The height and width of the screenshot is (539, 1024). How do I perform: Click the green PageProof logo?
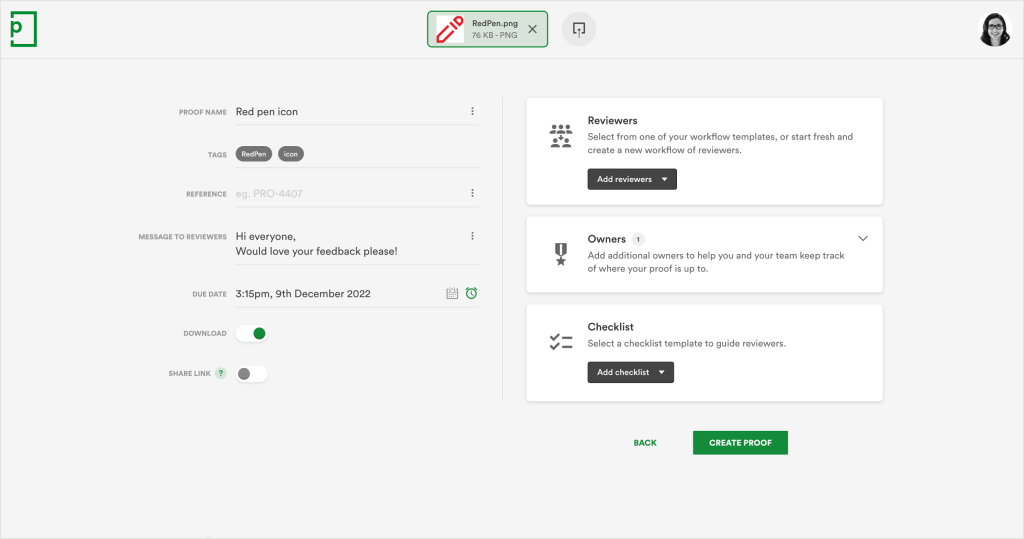(x=24, y=29)
